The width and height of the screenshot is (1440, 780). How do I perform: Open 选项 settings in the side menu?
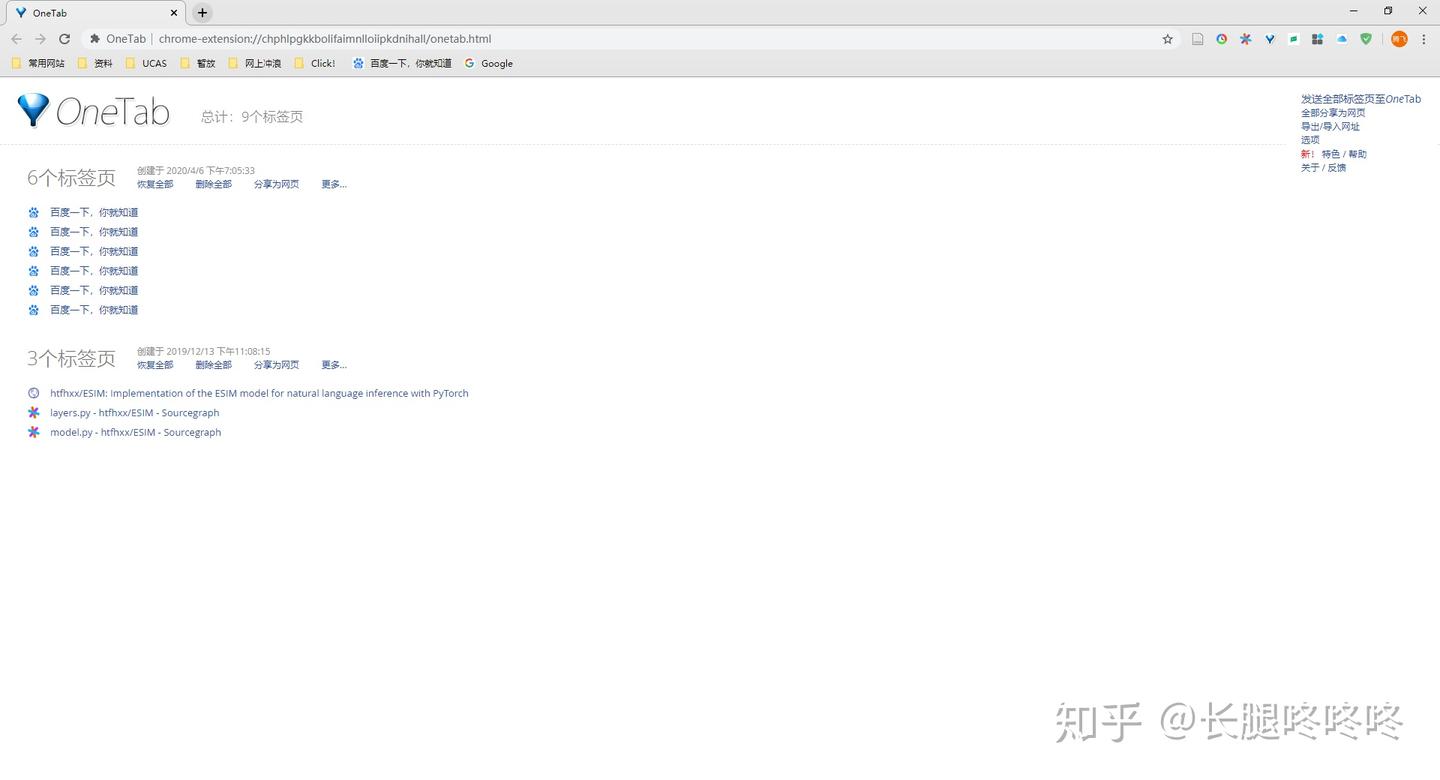1310,140
